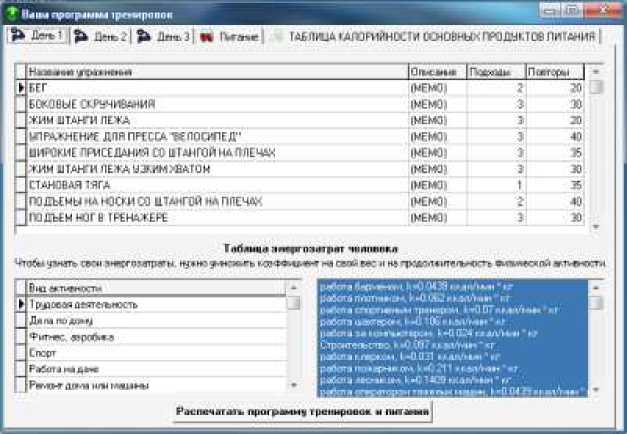Click the День 1 tab icon
The width and height of the screenshot is (627, 434).
click(18, 35)
